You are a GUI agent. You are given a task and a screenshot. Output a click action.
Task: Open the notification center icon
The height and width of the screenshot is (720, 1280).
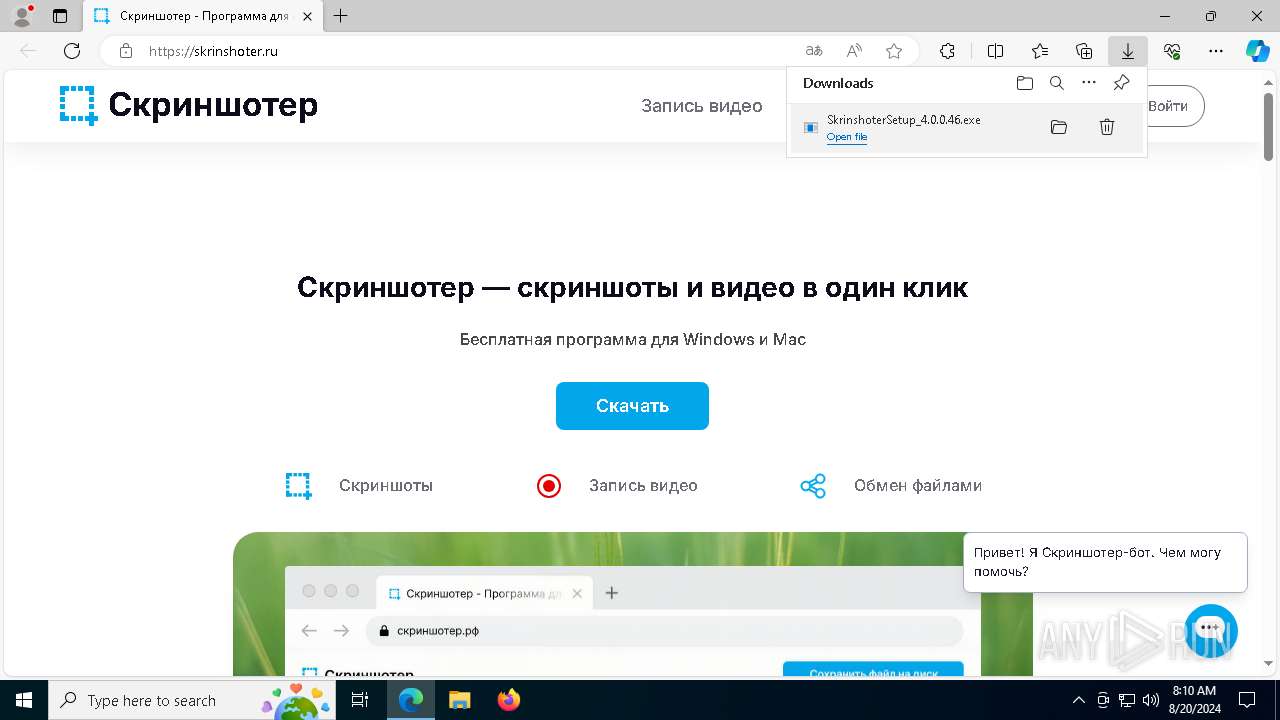click(1247, 700)
